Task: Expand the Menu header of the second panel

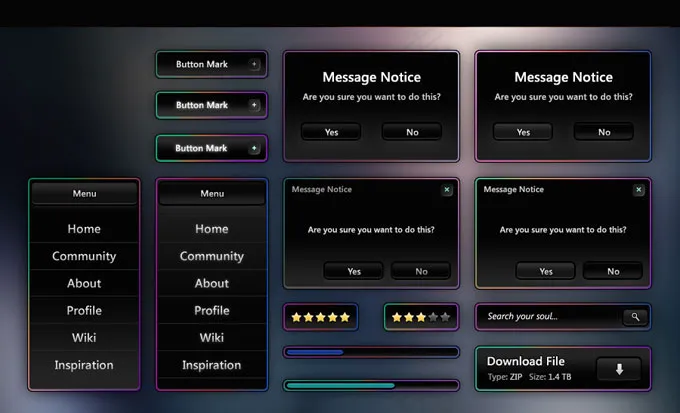Action: coord(212,193)
